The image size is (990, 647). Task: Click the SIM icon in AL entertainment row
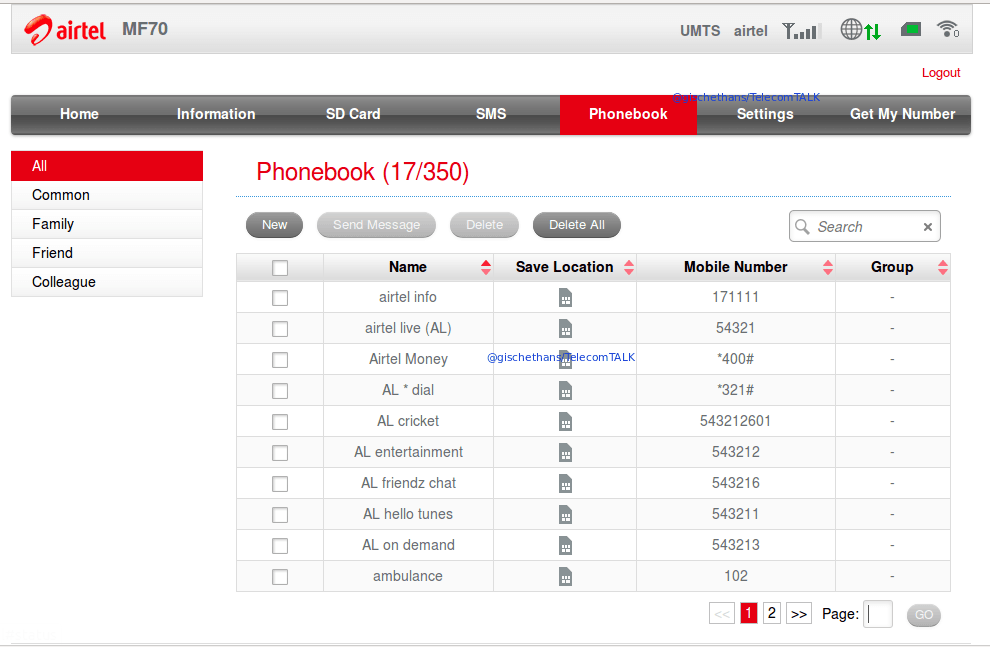click(565, 452)
